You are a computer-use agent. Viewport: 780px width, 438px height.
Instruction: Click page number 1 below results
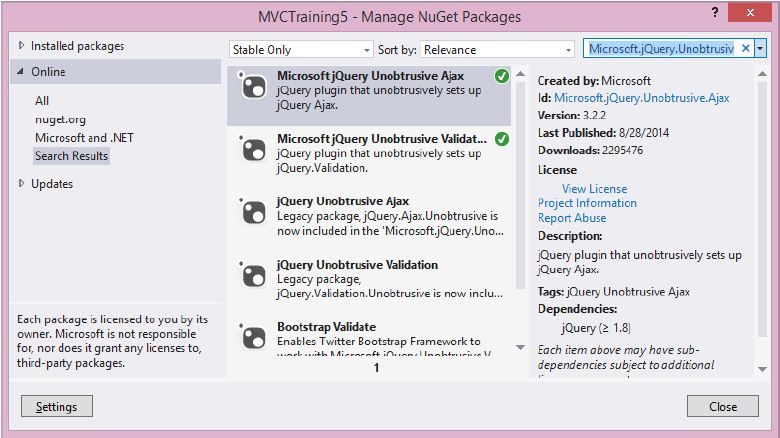[x=377, y=367]
